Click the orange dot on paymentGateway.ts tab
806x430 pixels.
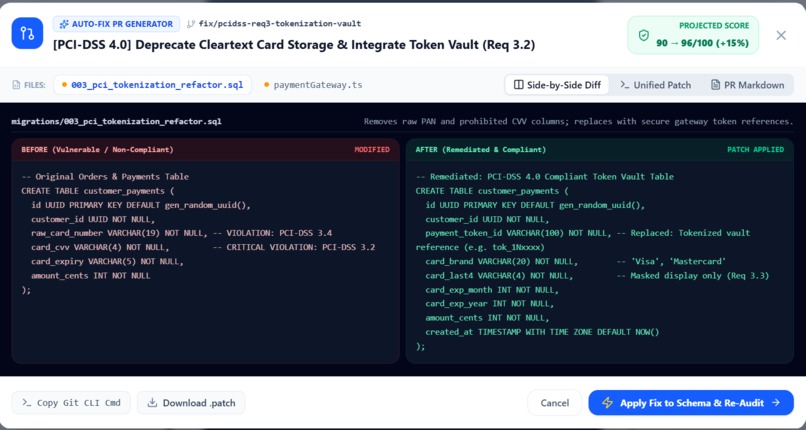coord(266,85)
